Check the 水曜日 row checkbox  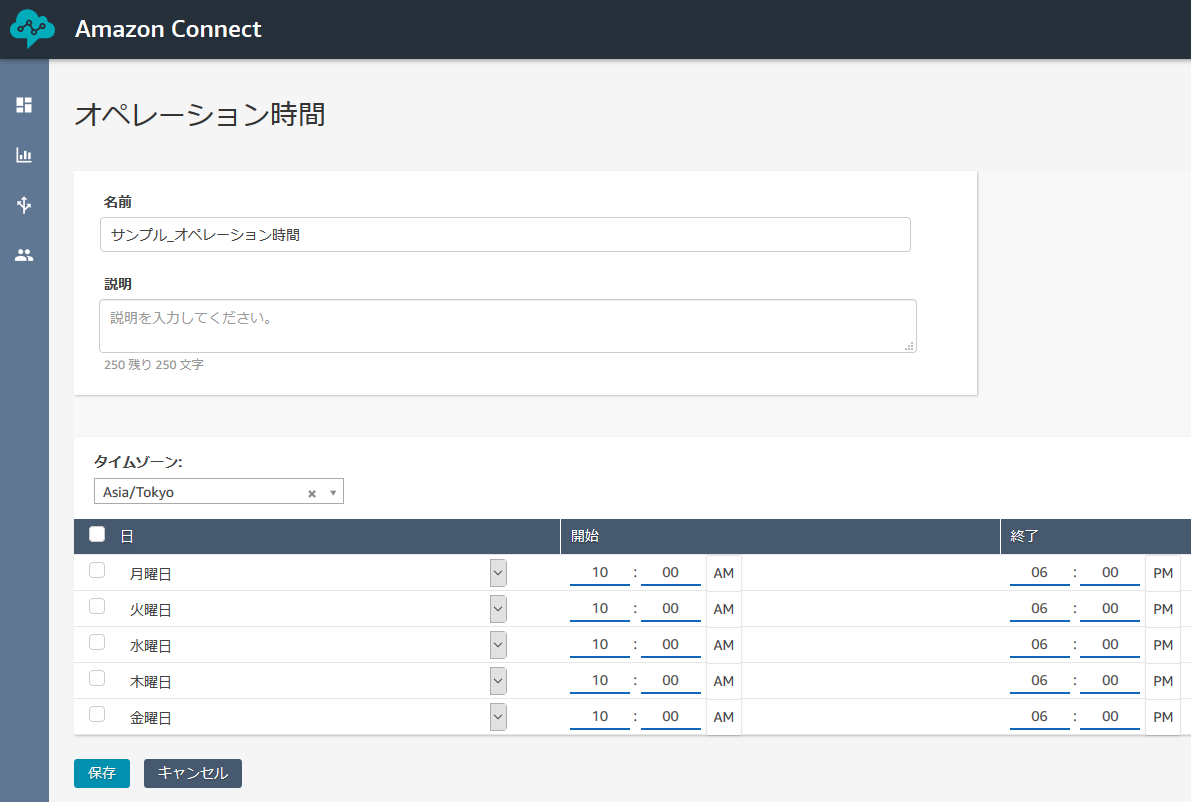pos(97,642)
